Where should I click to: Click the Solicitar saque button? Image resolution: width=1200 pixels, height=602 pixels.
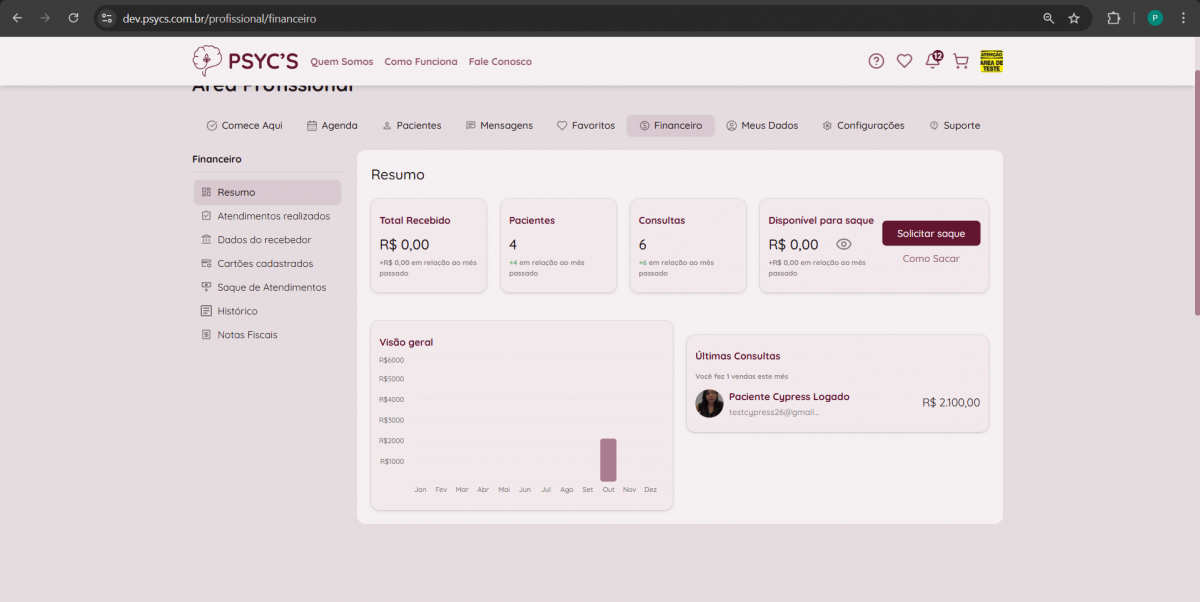click(x=931, y=233)
